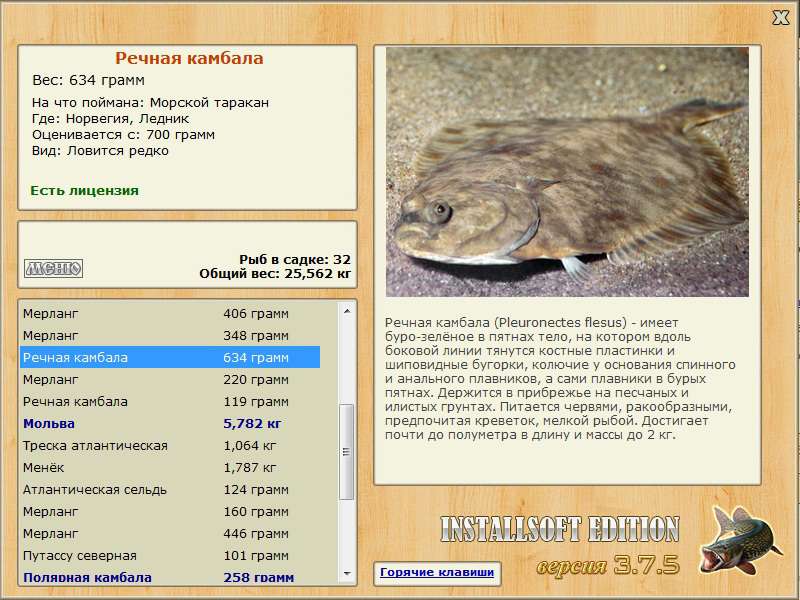Click the pike logo icon
Screen dimensions: 800x600
[740, 540]
